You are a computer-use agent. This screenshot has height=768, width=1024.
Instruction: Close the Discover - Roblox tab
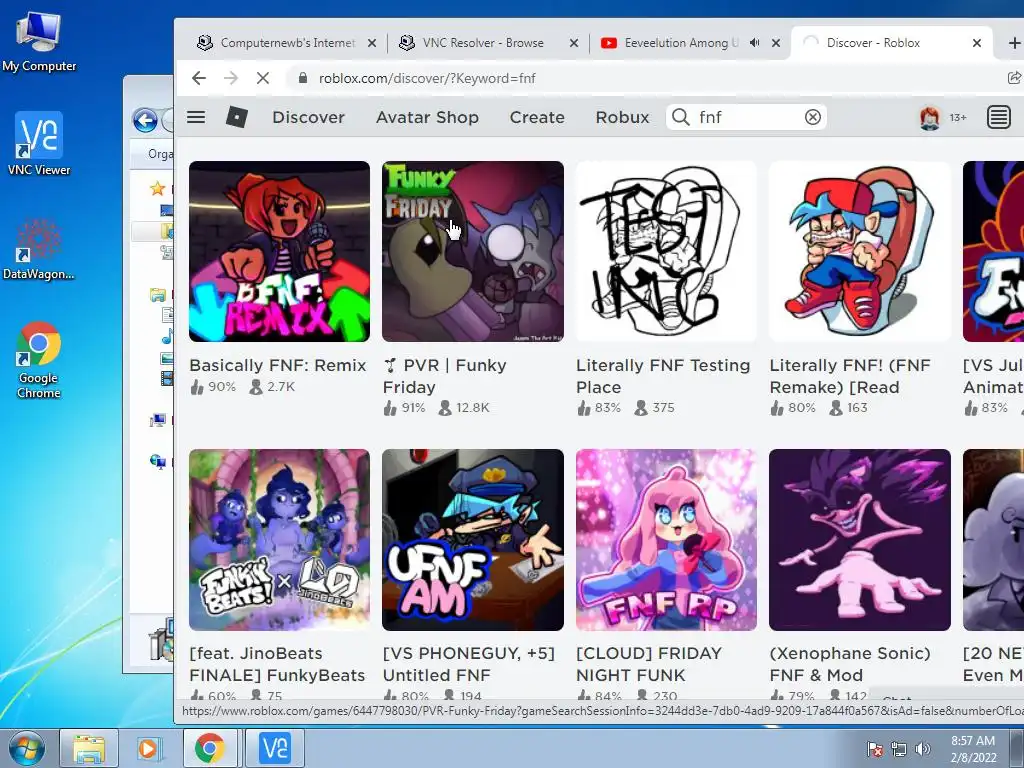pyautogui.click(x=977, y=43)
